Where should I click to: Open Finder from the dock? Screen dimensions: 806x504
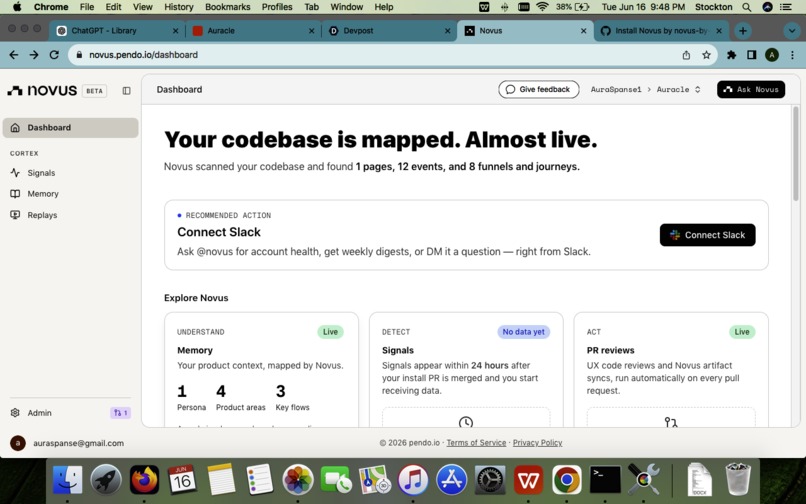pos(67,480)
